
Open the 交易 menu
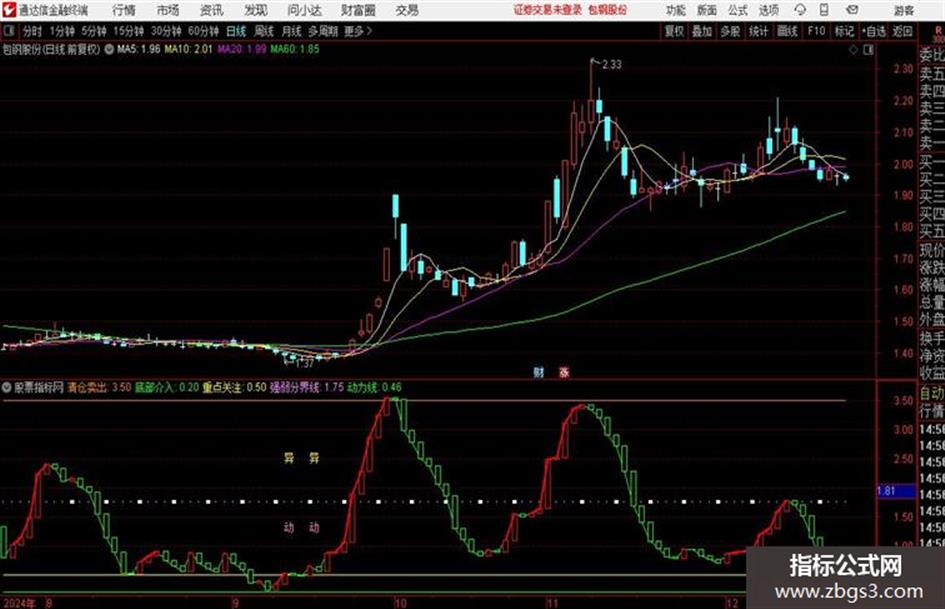pyautogui.click(x=407, y=10)
